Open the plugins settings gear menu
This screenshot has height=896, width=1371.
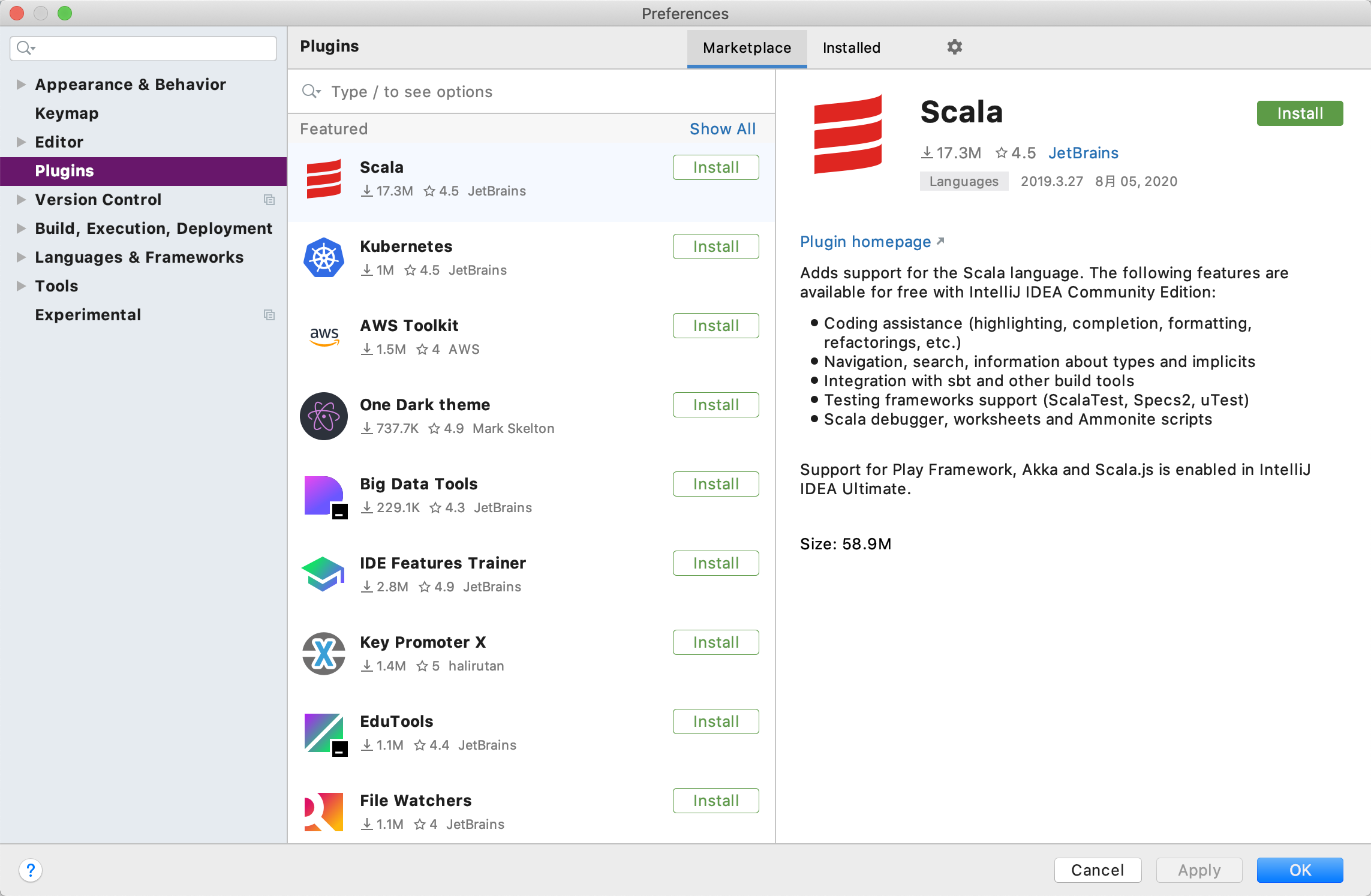point(954,47)
